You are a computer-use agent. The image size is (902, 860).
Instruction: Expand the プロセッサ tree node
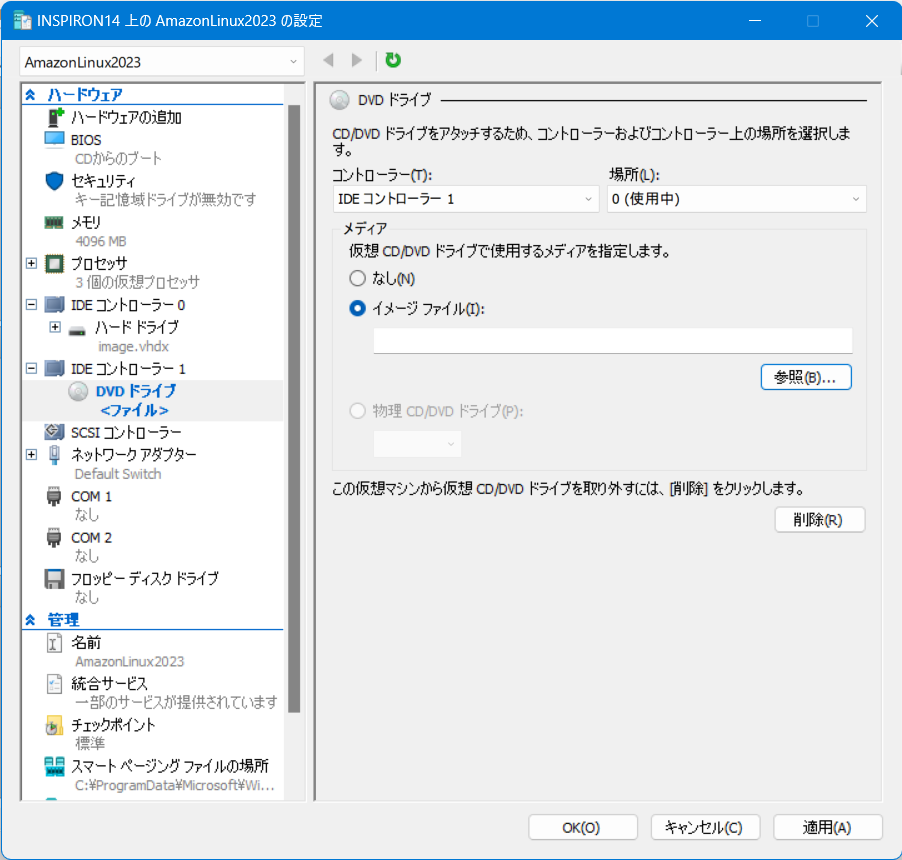click(x=31, y=263)
